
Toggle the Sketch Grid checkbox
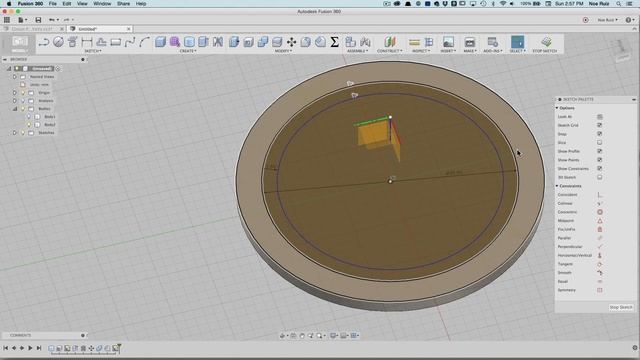pos(600,125)
